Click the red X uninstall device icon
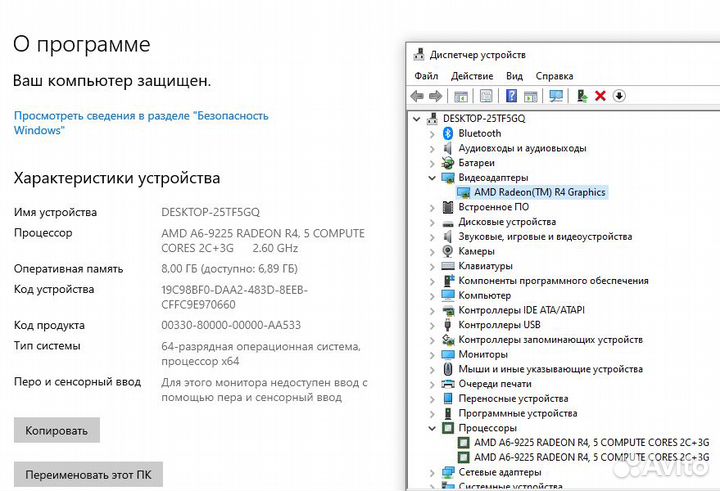720x491 pixels. click(600, 96)
